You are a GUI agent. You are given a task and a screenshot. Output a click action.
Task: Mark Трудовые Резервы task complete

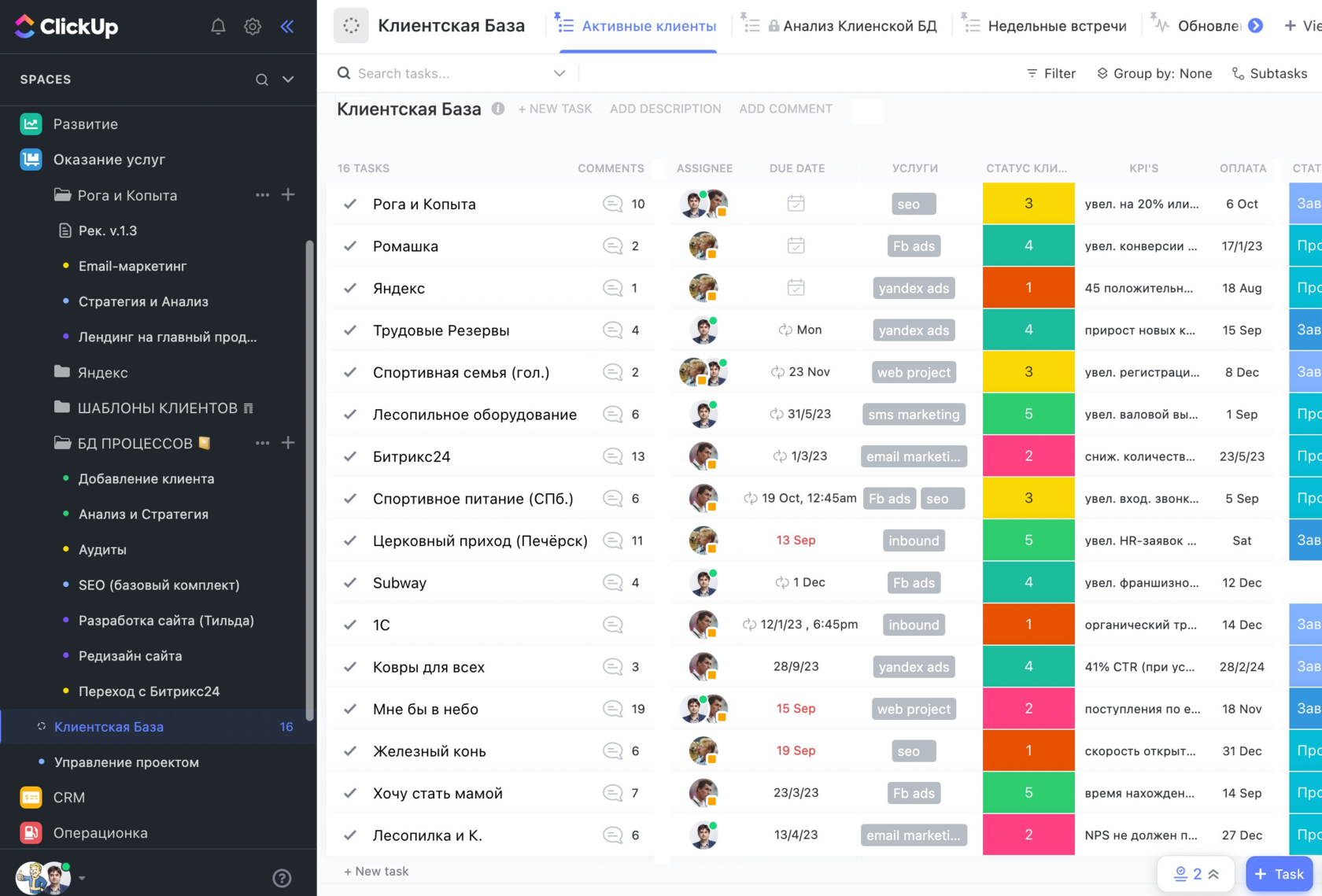(x=350, y=330)
